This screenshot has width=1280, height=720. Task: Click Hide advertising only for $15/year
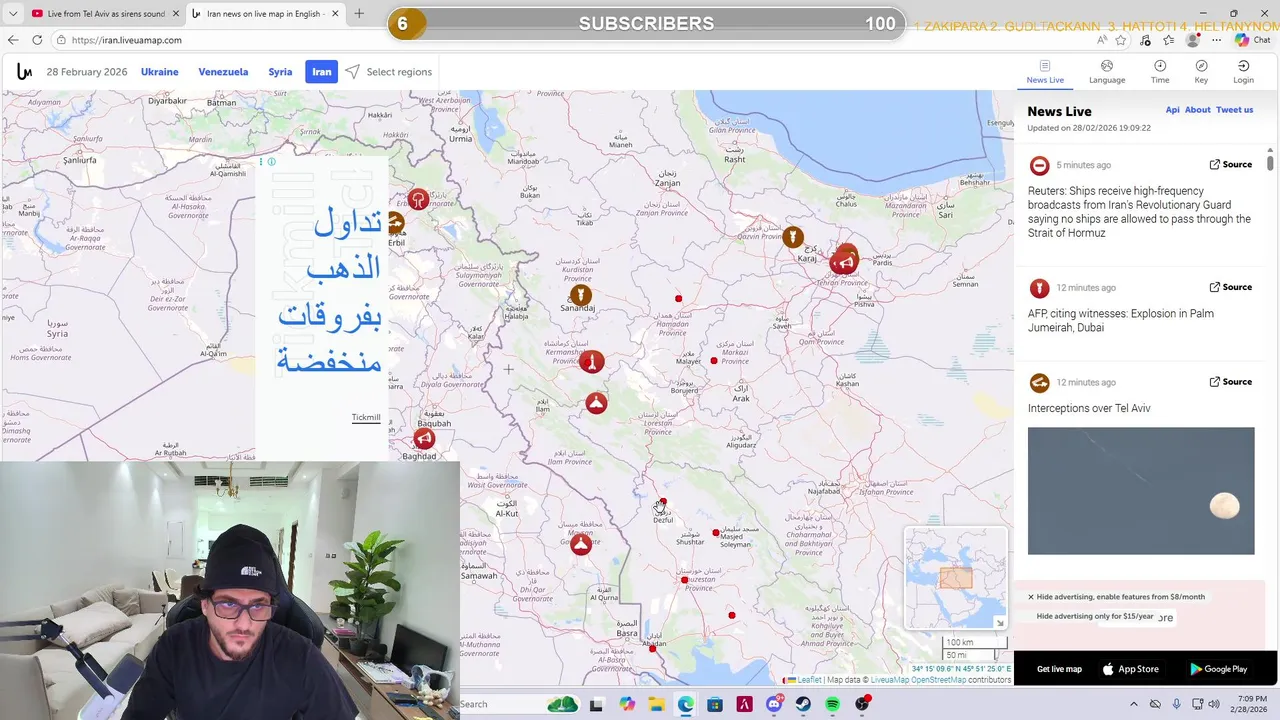(1095, 616)
